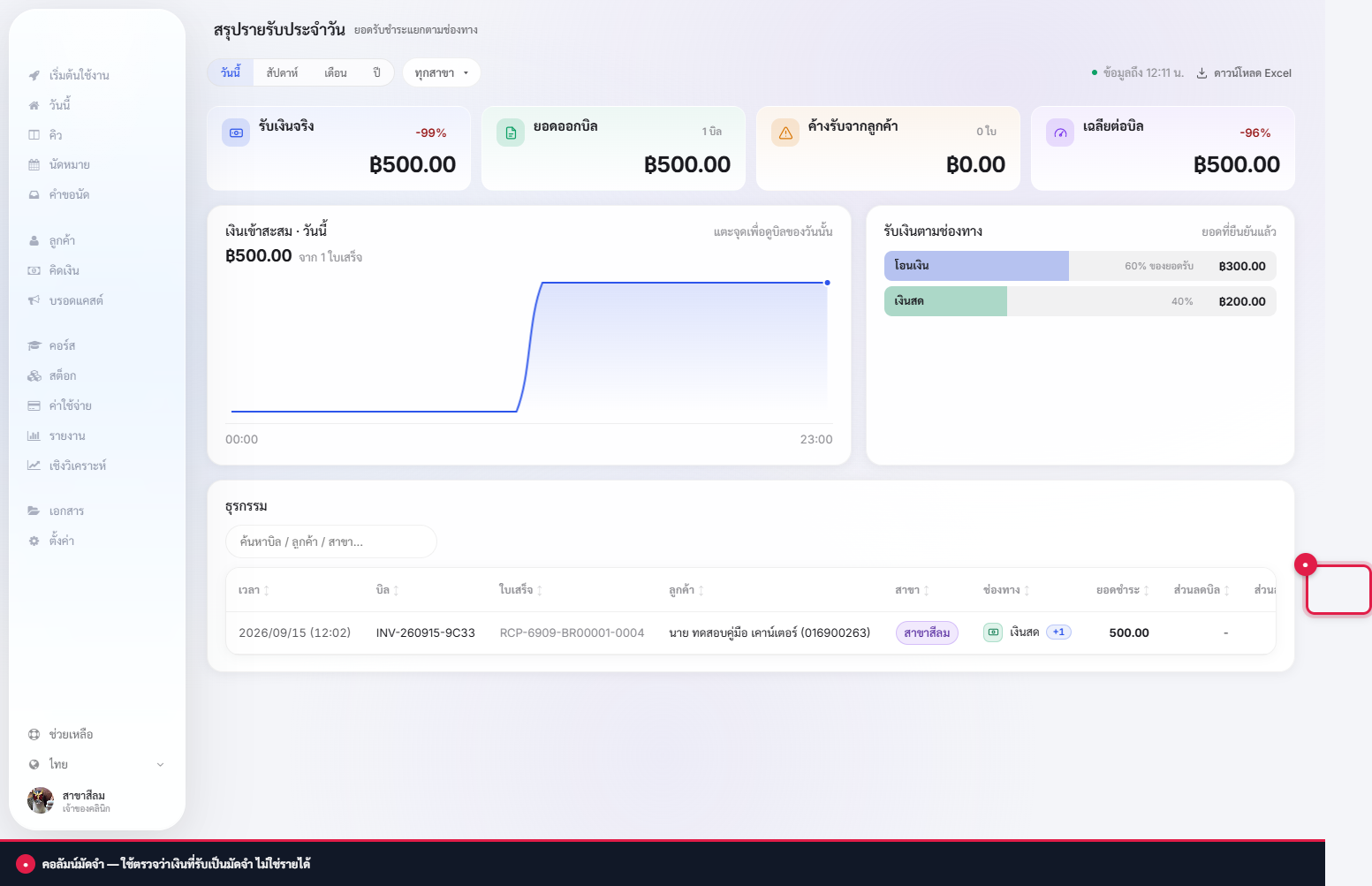
Task: Open เริ่มต้นใช้งาน rocket icon in sidebar
Action: point(34,75)
